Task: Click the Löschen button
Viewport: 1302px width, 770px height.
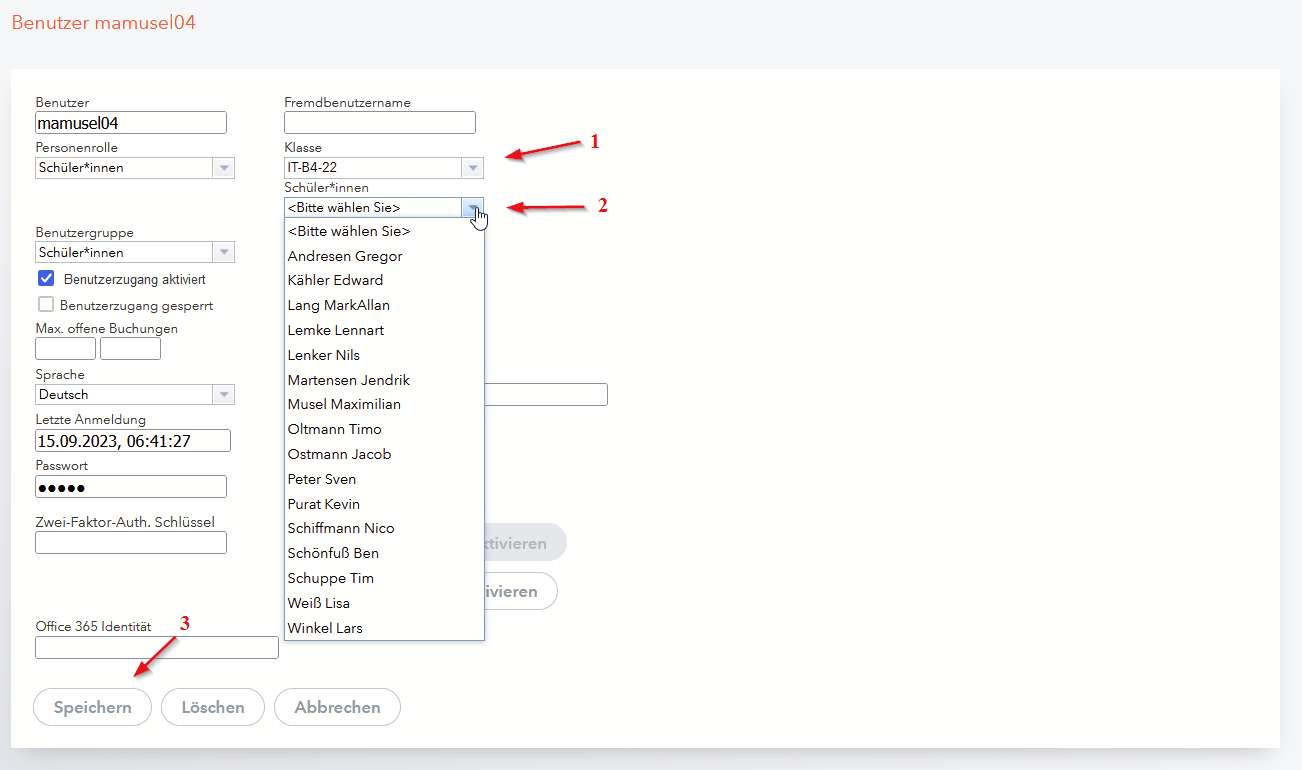Action: click(x=213, y=707)
